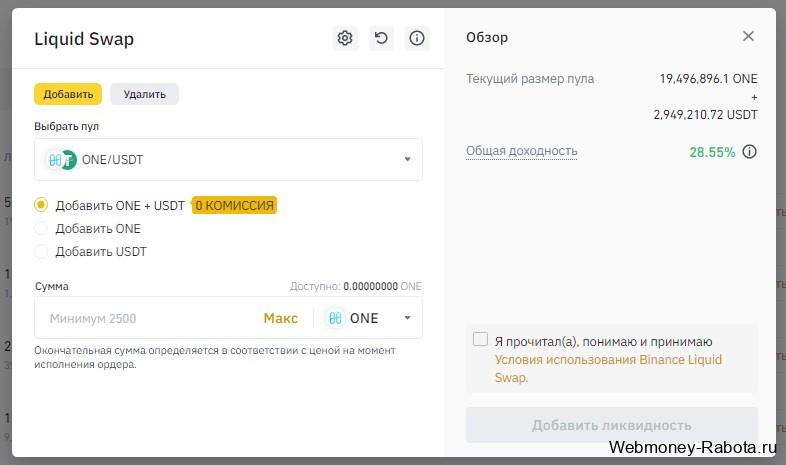
Task: Open Liquid Swap settings gear icon
Action: (x=345, y=38)
